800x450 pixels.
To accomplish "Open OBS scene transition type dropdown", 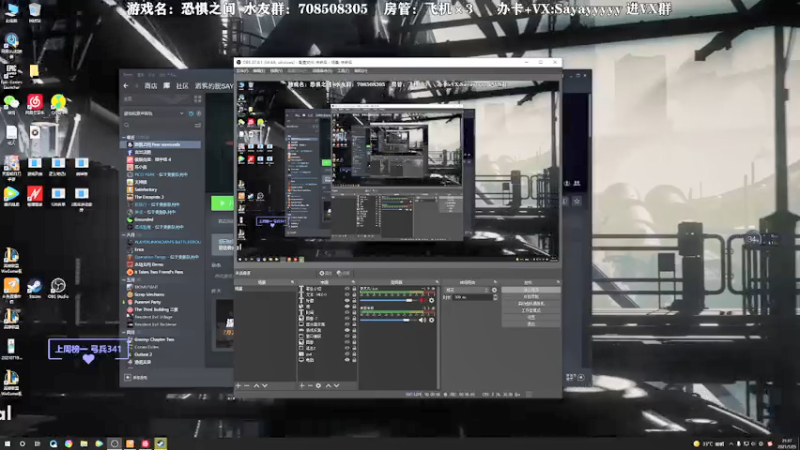I will tap(467, 290).
